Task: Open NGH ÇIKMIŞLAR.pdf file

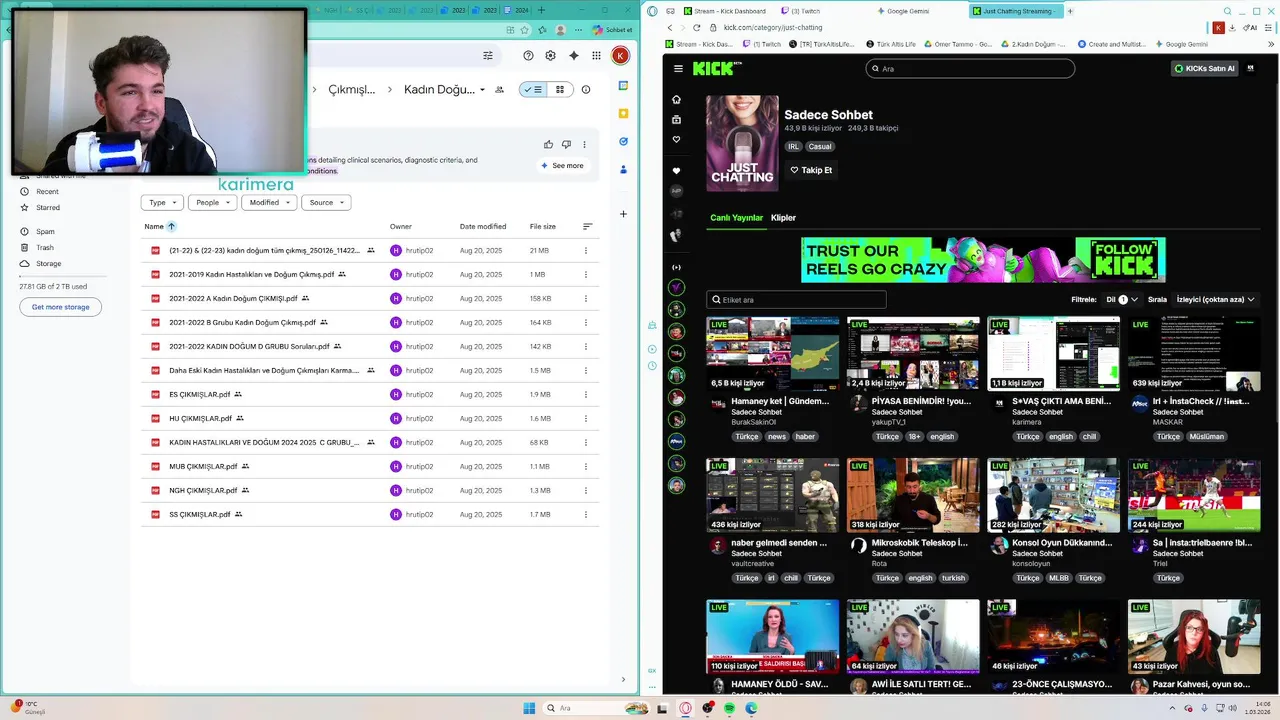Action: tap(203, 491)
